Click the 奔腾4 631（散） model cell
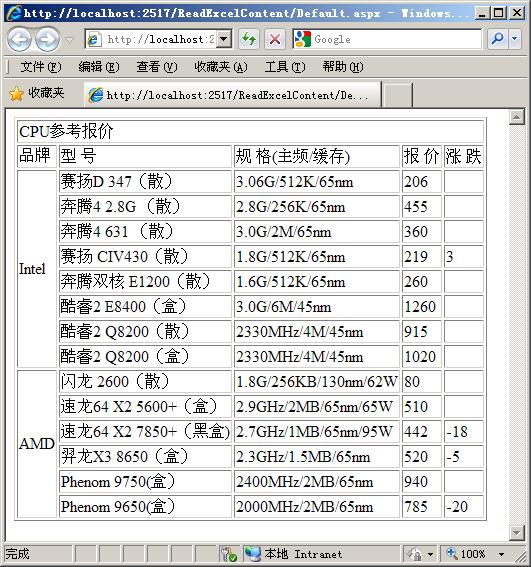Viewport: 531px width, 567px height. click(x=145, y=231)
